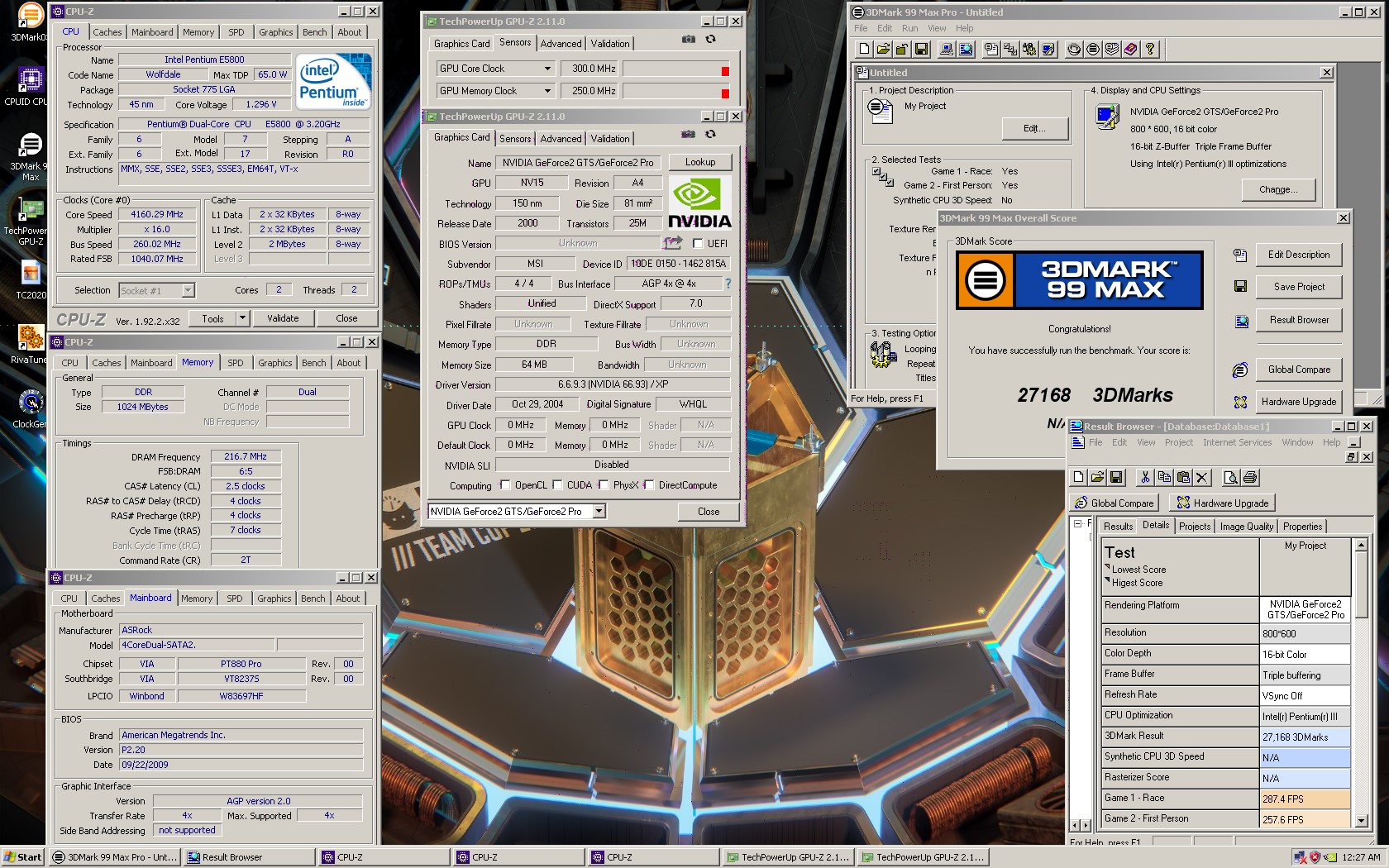Click refresh icon in GPU-Z Sensors window
The height and width of the screenshot is (868, 1389).
pyautogui.click(x=710, y=39)
